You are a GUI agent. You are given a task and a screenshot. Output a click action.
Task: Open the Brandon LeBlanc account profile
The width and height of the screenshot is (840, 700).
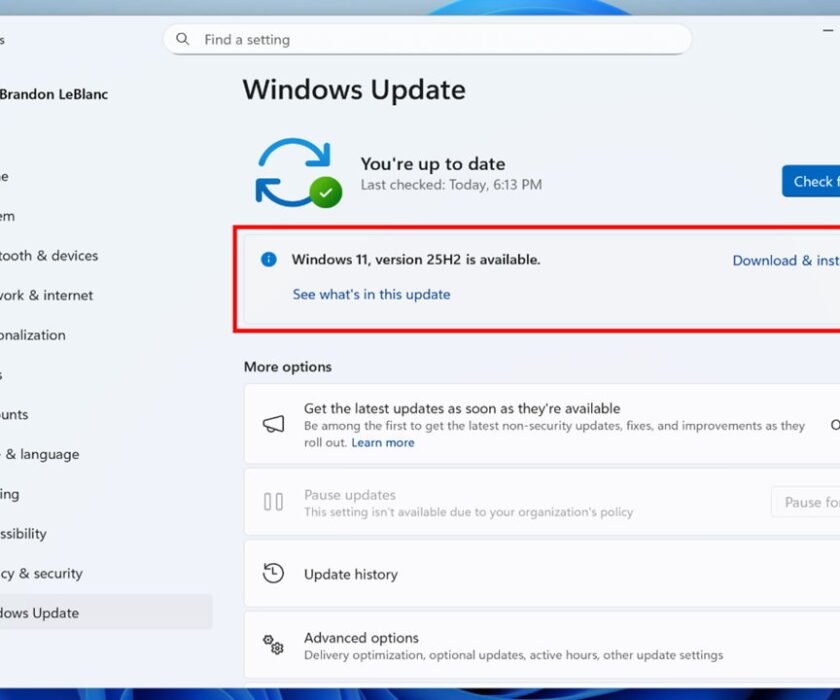(x=53, y=94)
